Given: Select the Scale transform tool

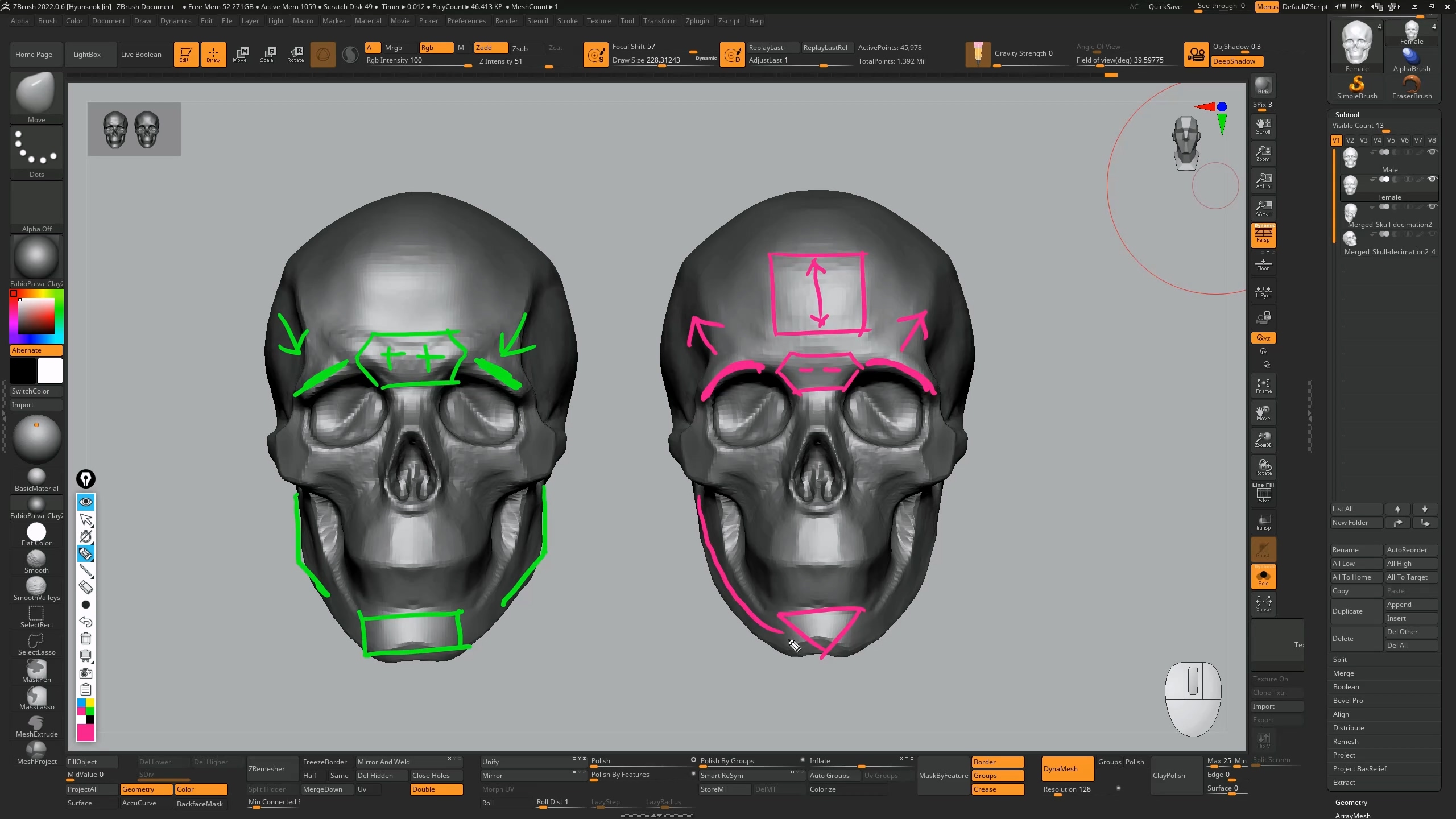Looking at the screenshot, I should click(x=267, y=54).
